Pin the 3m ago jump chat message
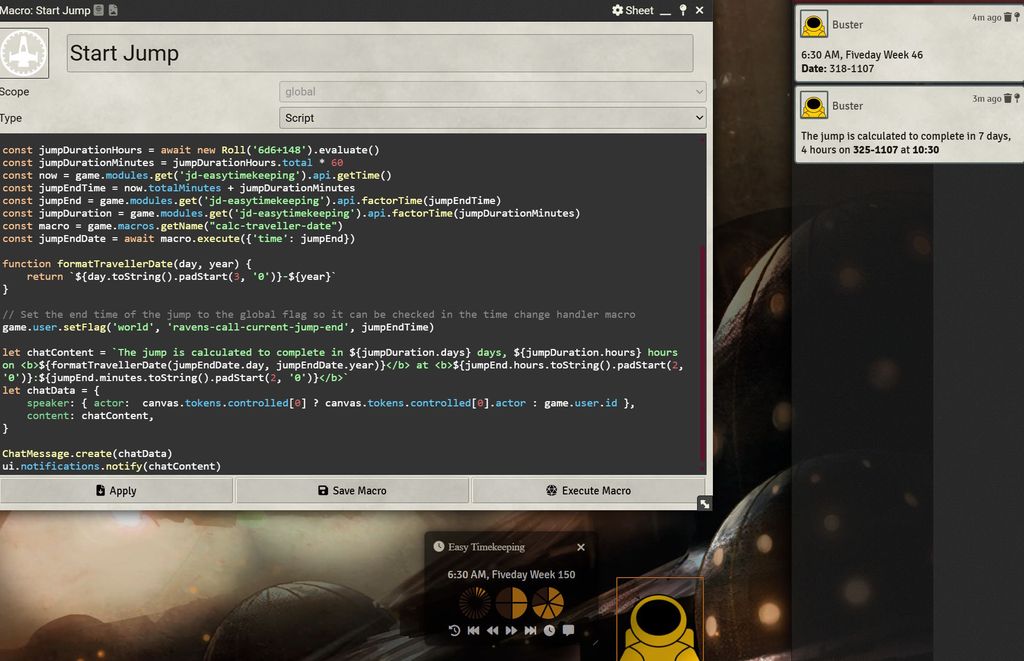Viewport: 1024px width, 661px height. pos(1017,99)
